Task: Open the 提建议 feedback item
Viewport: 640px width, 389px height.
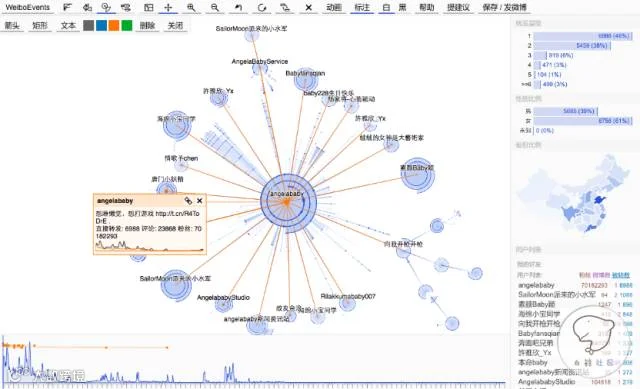Action: coord(458,7)
